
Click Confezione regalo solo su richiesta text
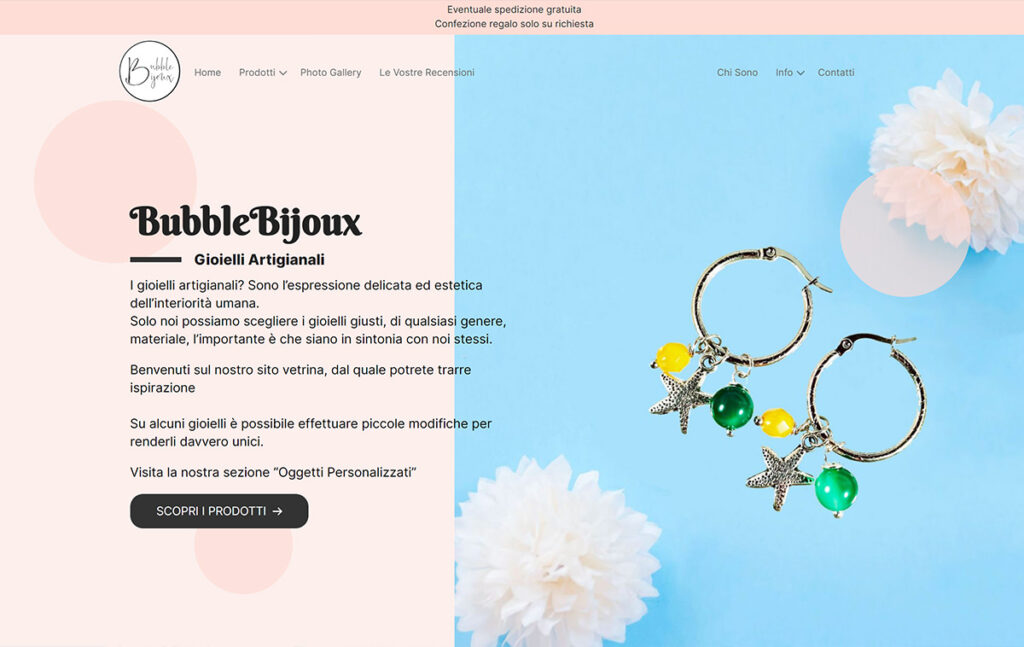pyautogui.click(x=514, y=24)
